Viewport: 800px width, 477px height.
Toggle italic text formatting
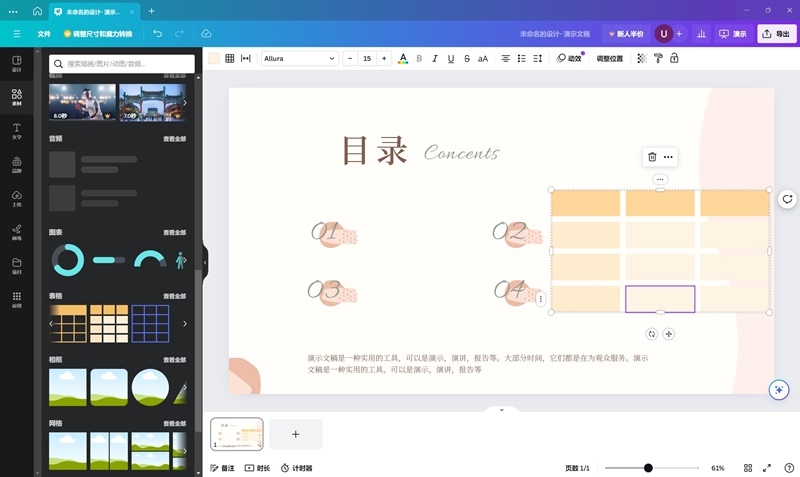[435, 59]
